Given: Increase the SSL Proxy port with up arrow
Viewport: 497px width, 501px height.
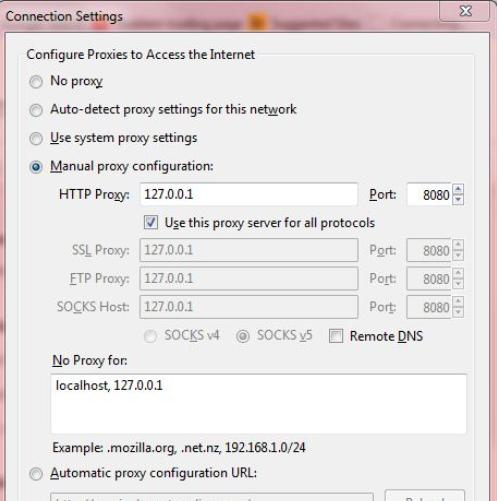Looking at the screenshot, I should [458, 245].
